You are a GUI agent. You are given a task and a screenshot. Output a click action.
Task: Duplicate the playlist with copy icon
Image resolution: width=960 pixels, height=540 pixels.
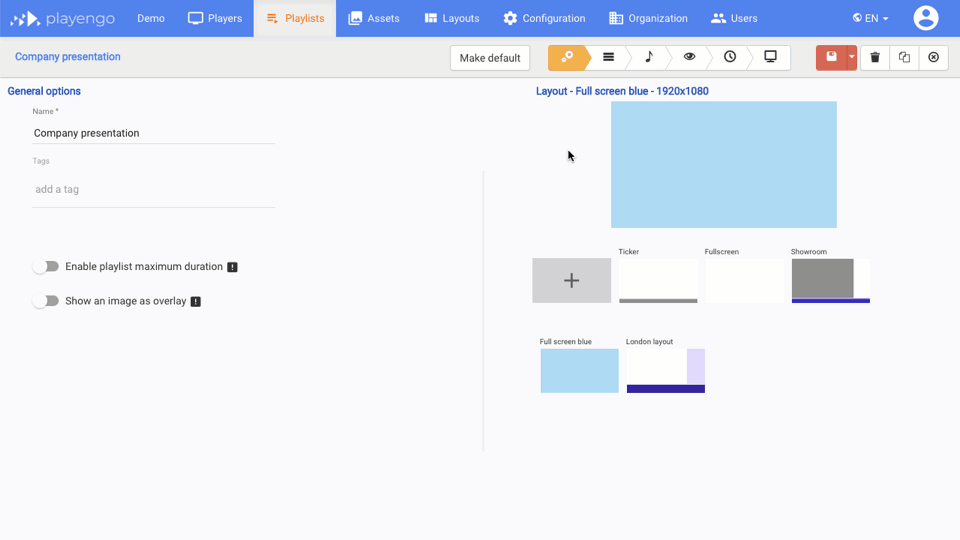(x=904, y=58)
